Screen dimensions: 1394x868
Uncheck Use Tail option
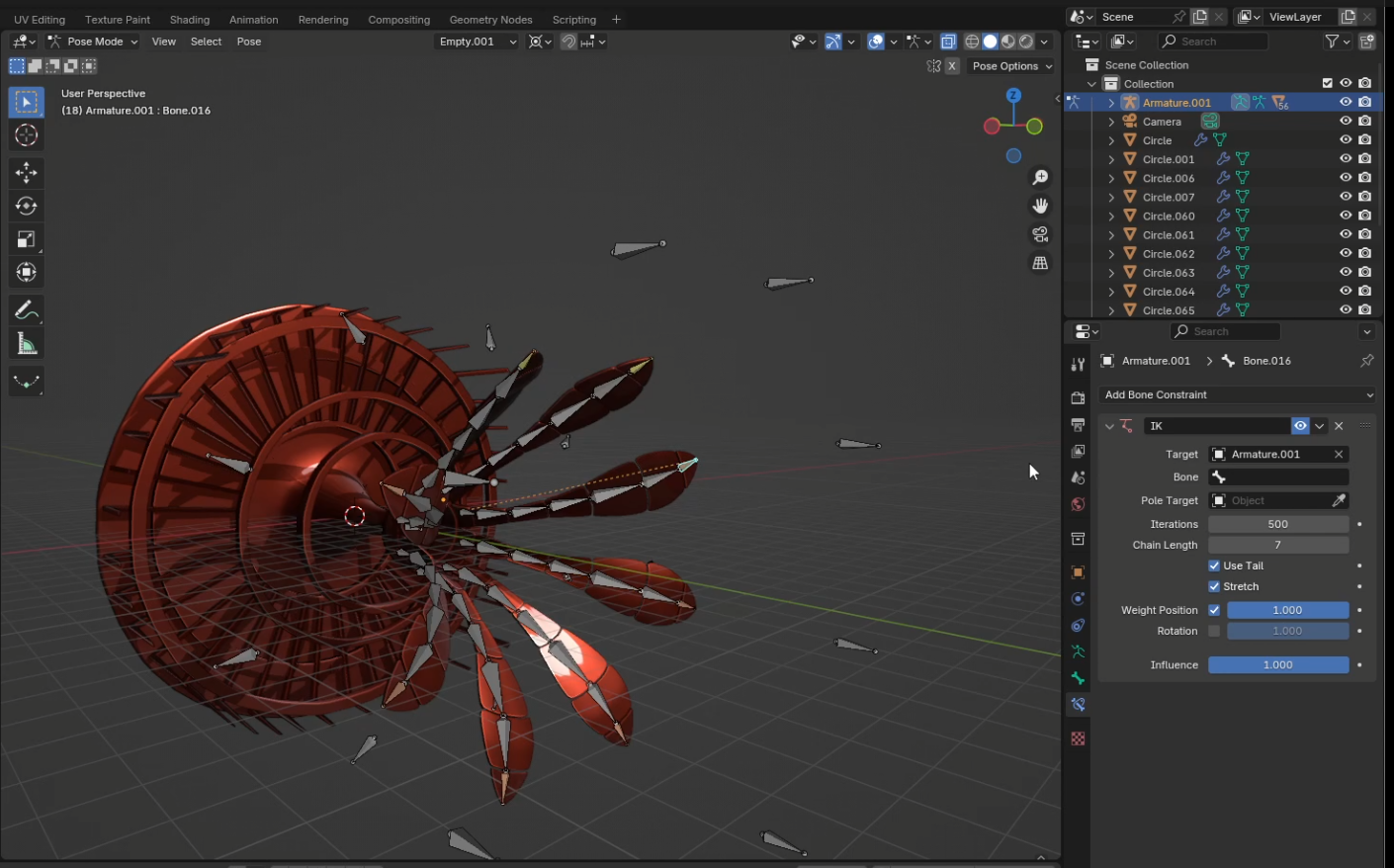coord(1214,565)
